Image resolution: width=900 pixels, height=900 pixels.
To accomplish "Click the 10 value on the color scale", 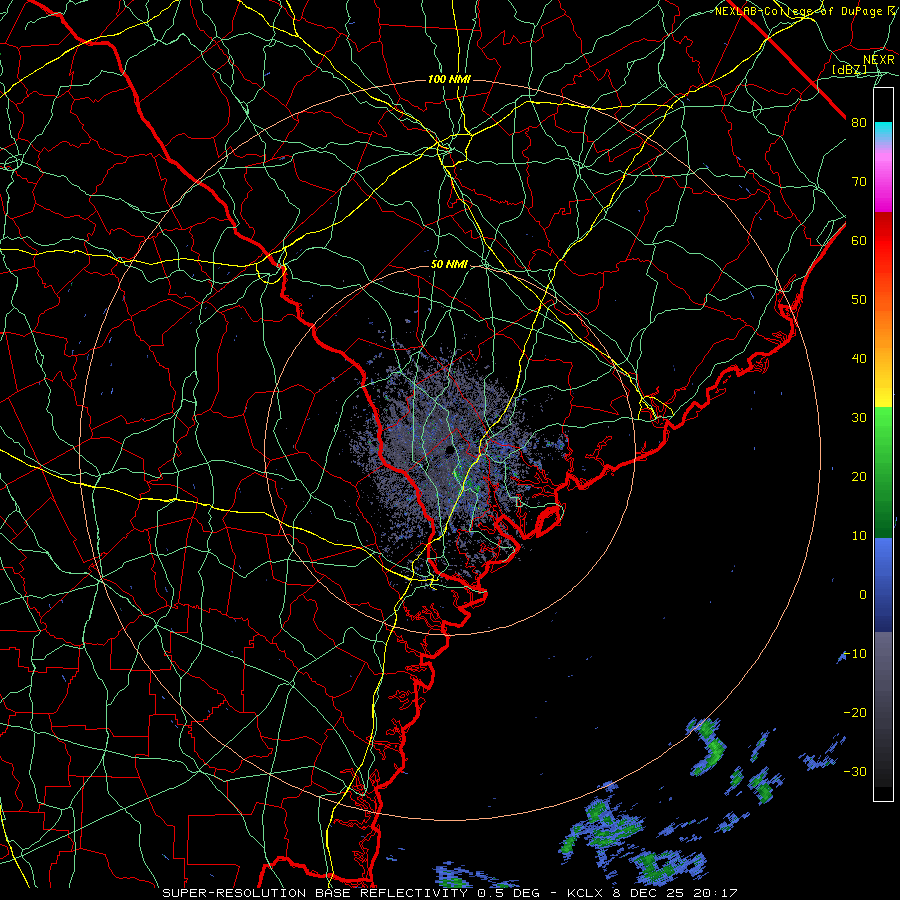I will (859, 536).
